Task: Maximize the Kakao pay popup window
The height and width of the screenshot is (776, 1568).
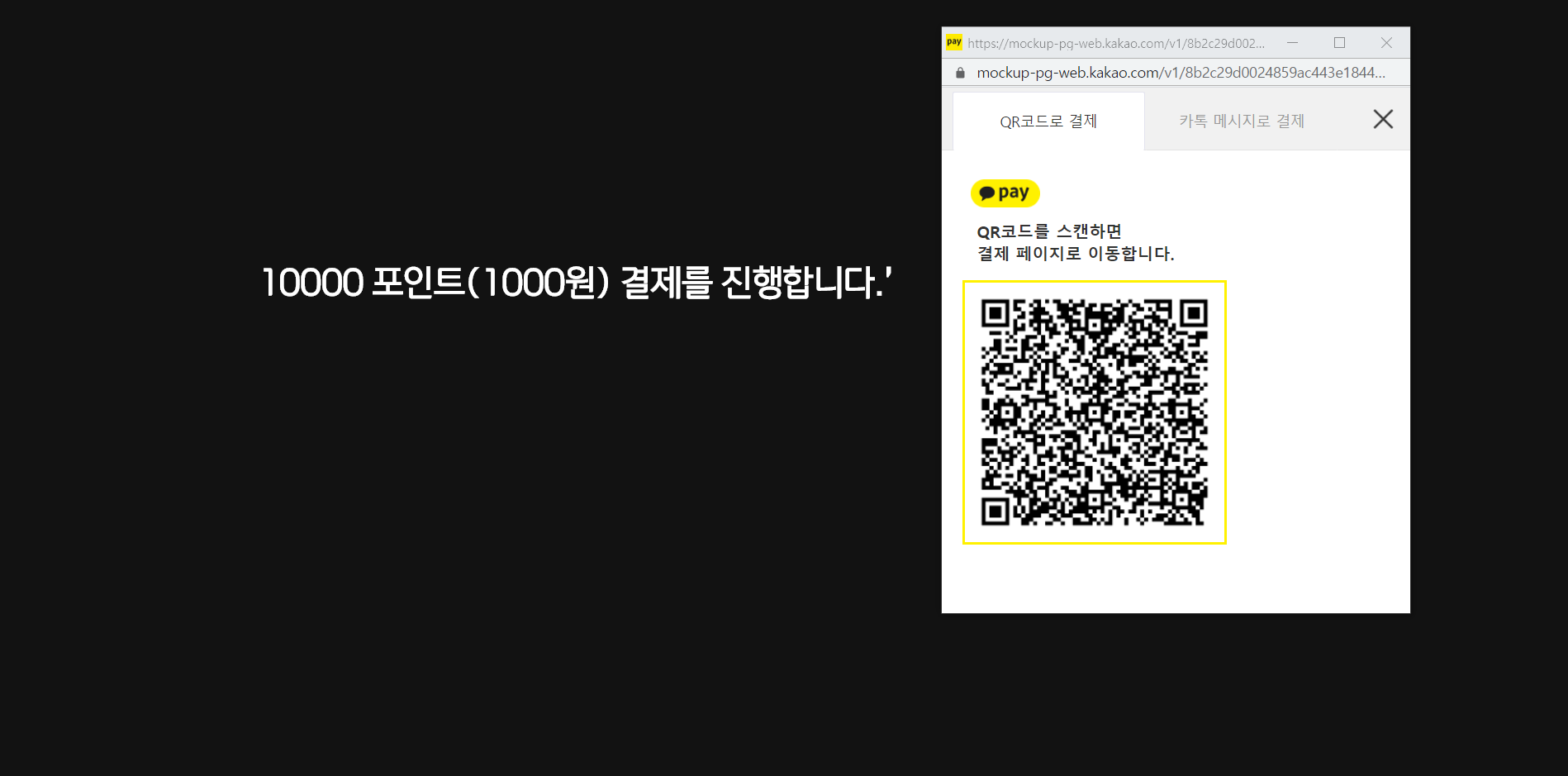Action: [x=1339, y=42]
